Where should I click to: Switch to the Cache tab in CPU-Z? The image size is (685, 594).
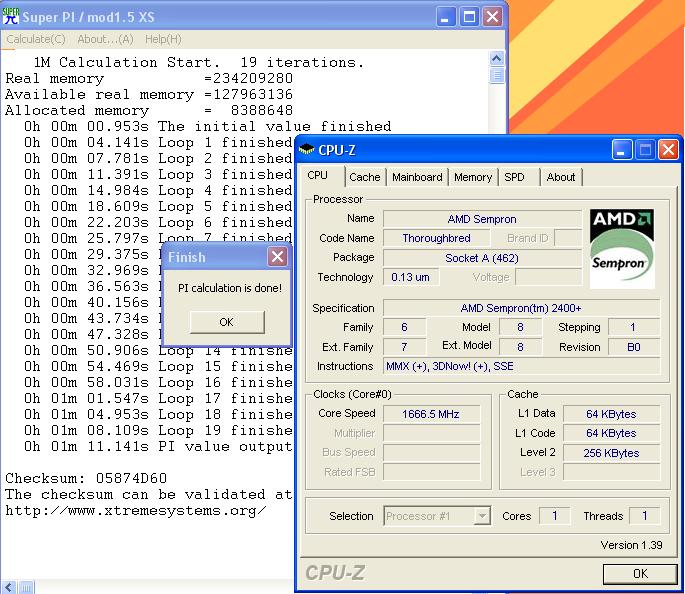point(365,177)
